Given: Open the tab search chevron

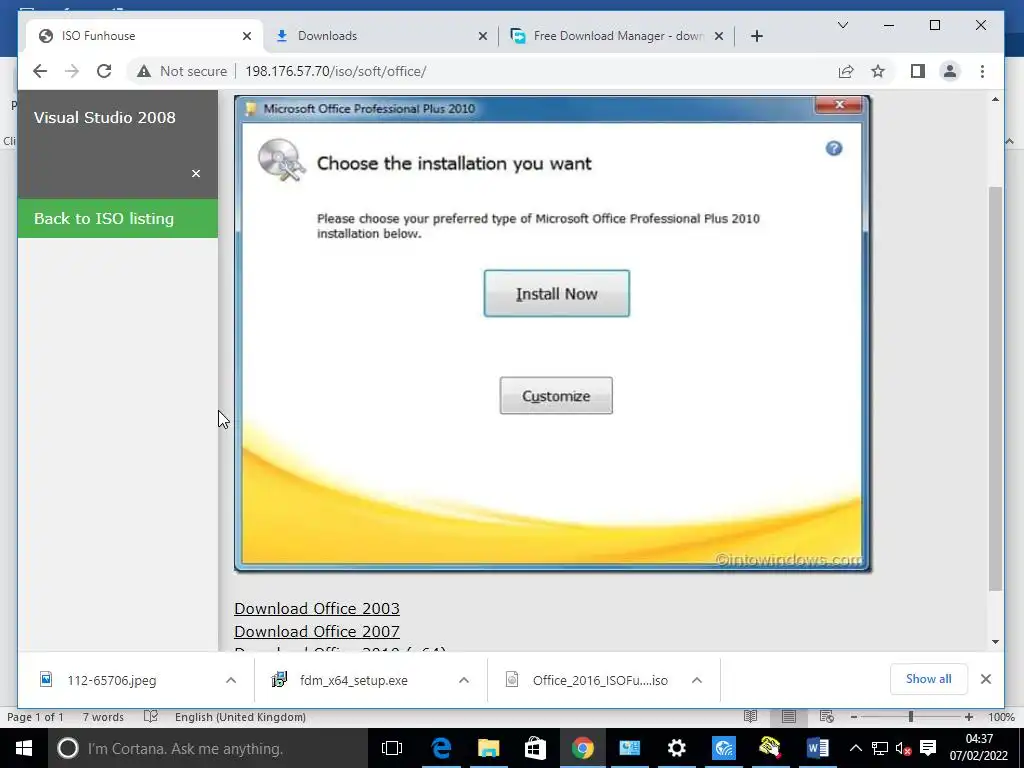Looking at the screenshot, I should click(x=842, y=25).
